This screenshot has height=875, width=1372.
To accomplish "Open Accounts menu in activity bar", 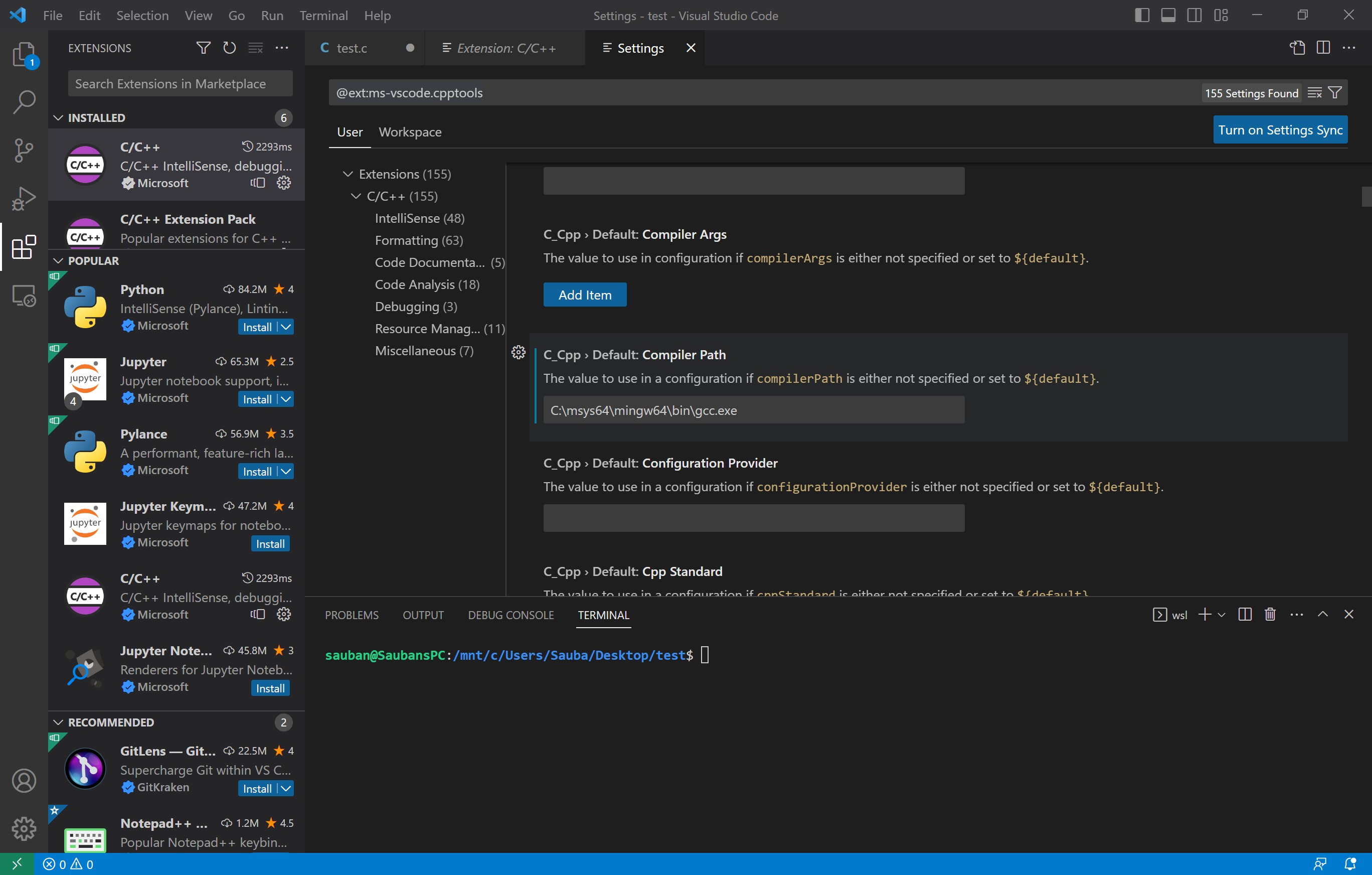I will (x=24, y=780).
